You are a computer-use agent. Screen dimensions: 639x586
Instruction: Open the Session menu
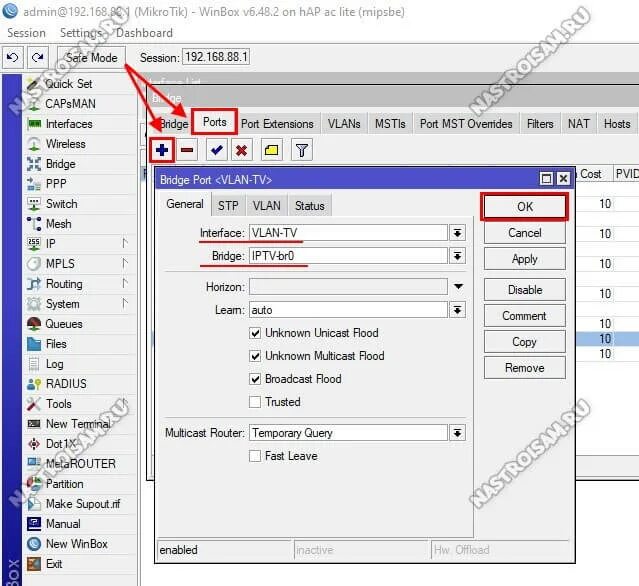26,33
